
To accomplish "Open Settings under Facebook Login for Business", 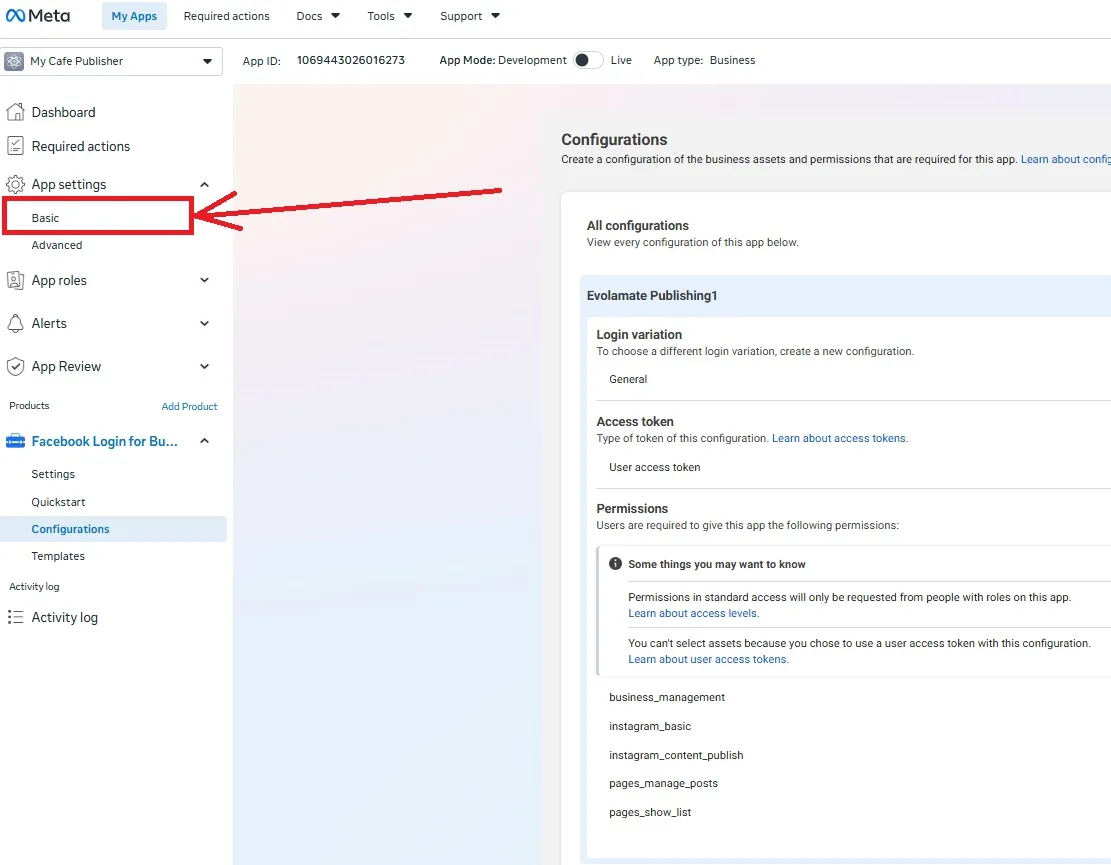I will pos(53,474).
